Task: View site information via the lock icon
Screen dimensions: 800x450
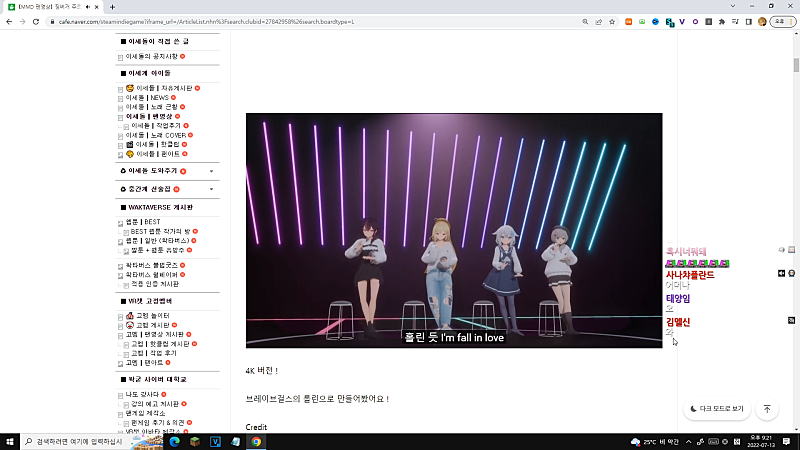Action: [52, 22]
